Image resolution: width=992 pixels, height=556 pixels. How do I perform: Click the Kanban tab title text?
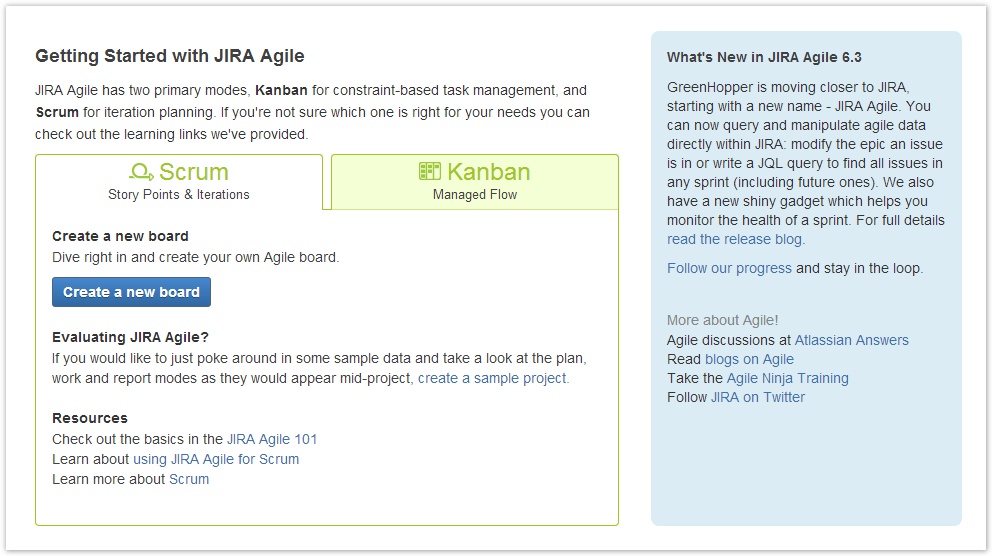pos(488,171)
